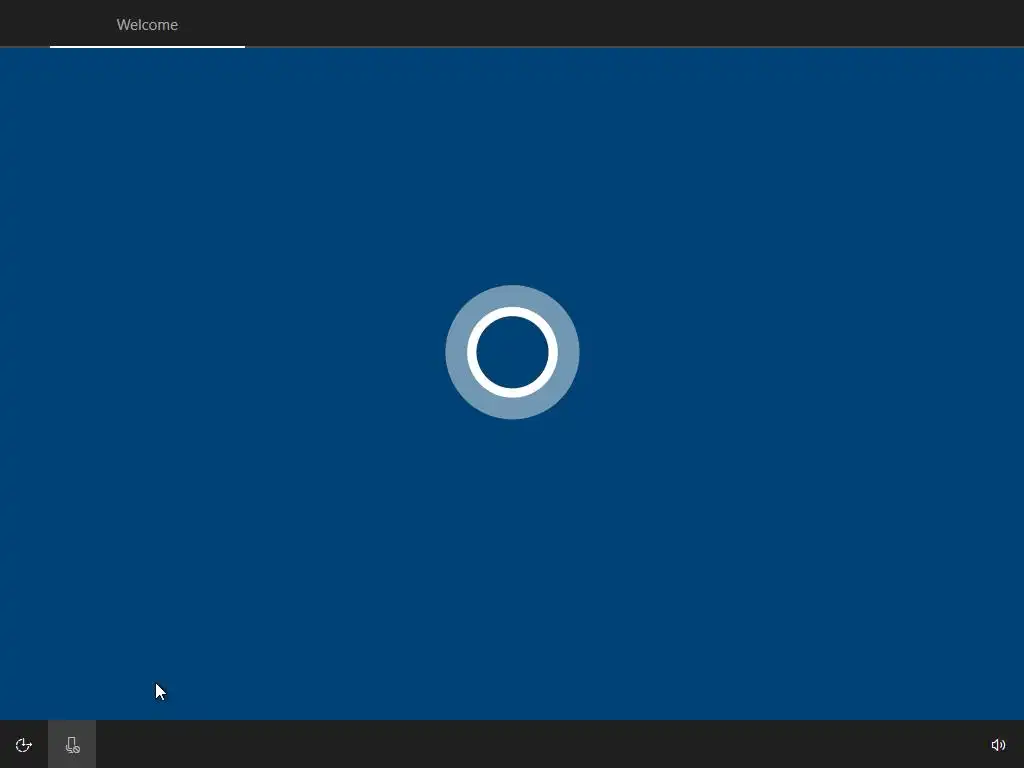Select the Welcome tab

coord(147,25)
